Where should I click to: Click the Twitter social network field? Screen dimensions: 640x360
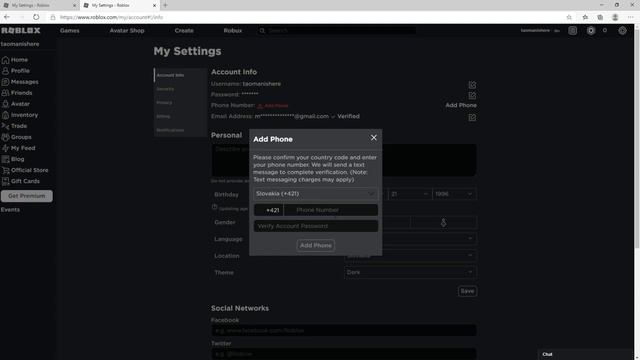click(x=344, y=354)
